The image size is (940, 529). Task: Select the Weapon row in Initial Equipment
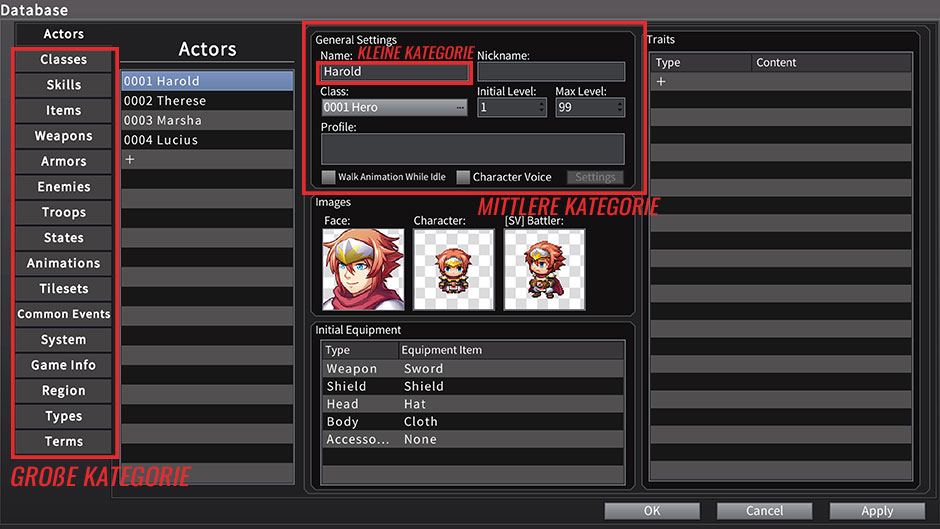[x=472, y=368]
